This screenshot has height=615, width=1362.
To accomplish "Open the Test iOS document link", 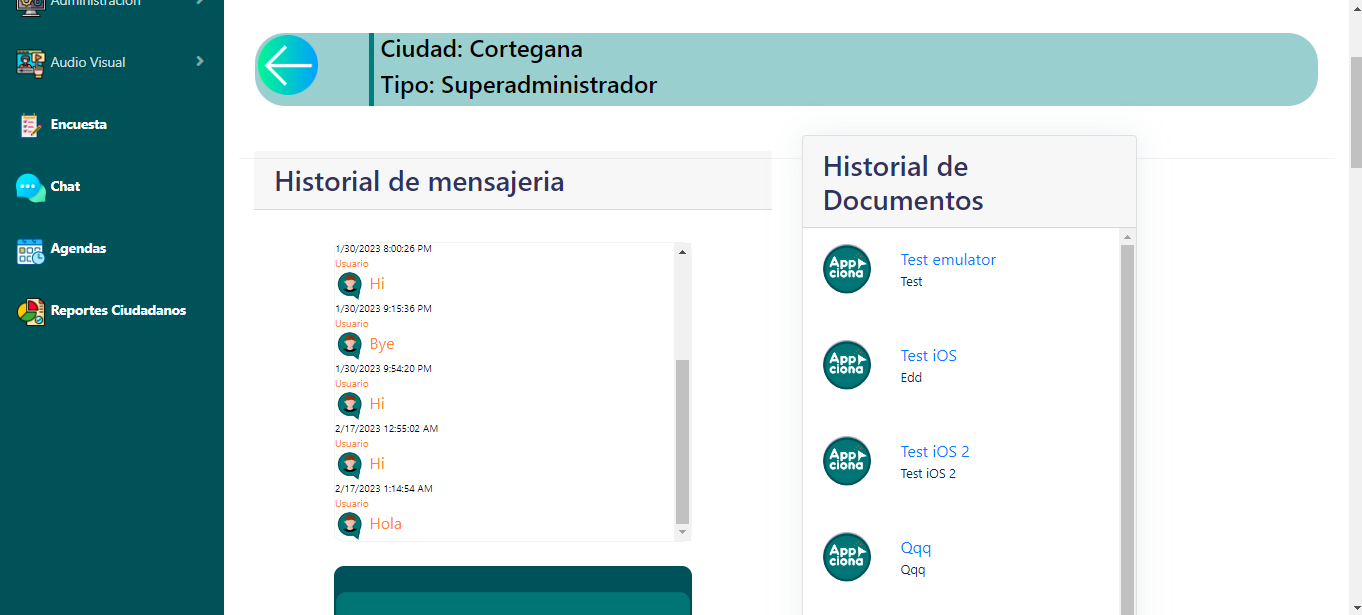I will [928, 356].
